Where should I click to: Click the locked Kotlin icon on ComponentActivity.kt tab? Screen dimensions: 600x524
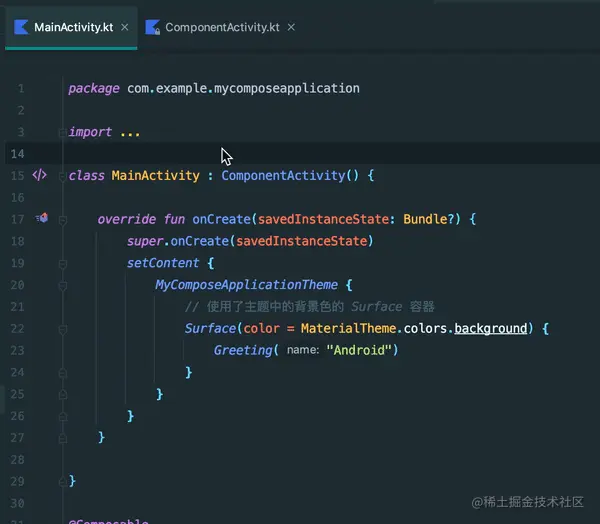coord(153,27)
